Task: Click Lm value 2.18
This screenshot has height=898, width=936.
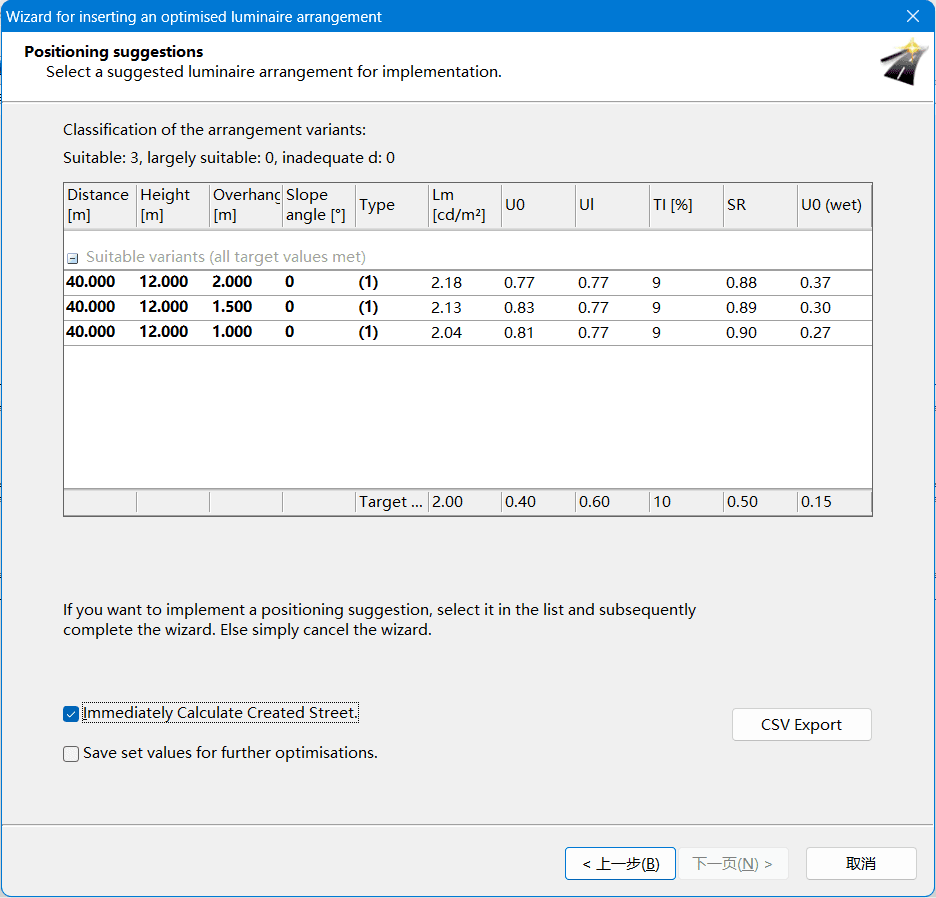Action: (447, 283)
